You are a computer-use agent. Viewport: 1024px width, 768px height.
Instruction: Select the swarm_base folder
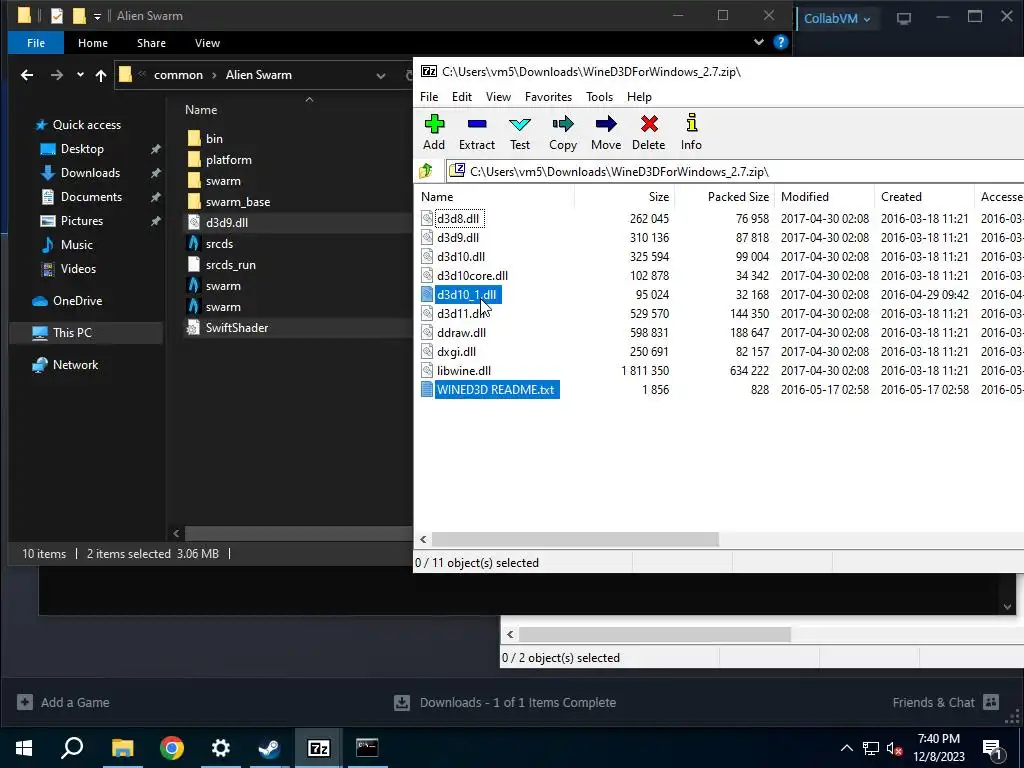(x=238, y=202)
